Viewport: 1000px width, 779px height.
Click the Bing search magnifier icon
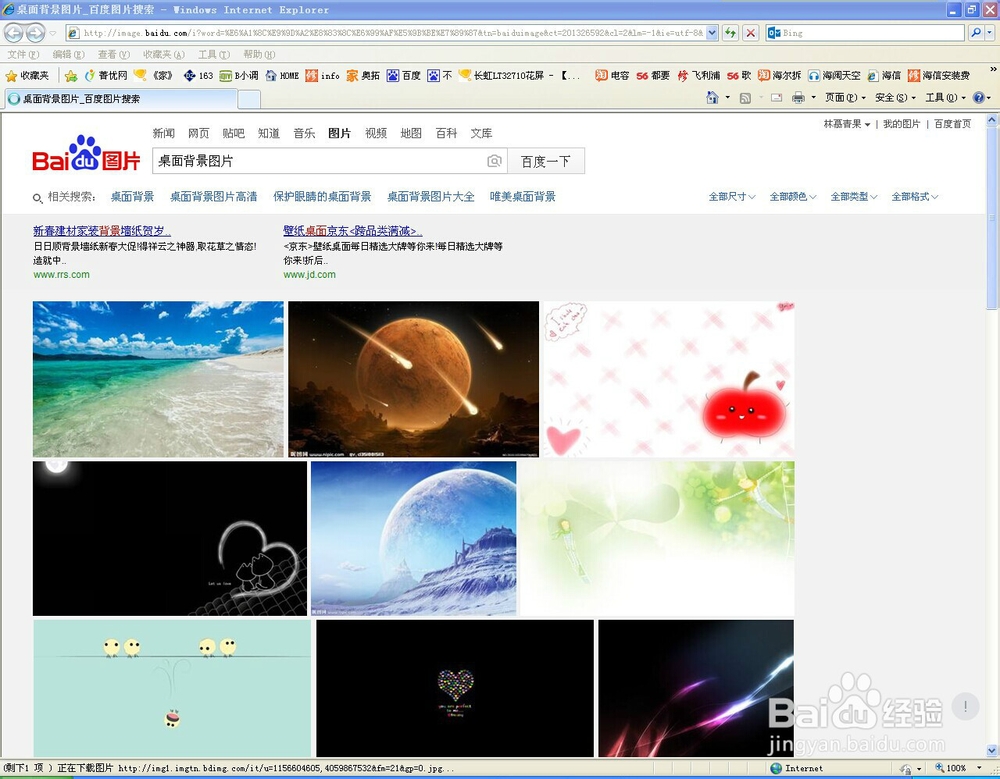[975, 33]
